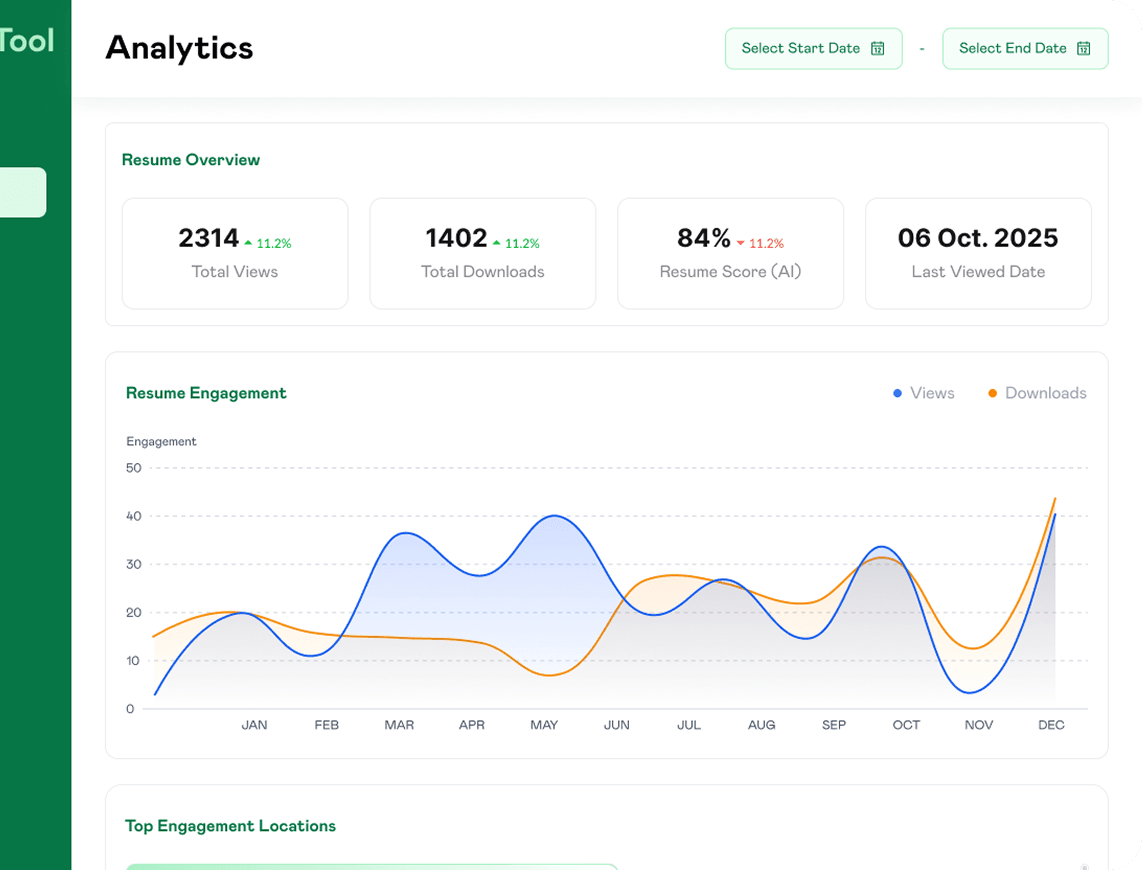Click the 40 y-axis value
Image resolution: width=1142 pixels, height=870 pixels.
[133, 516]
